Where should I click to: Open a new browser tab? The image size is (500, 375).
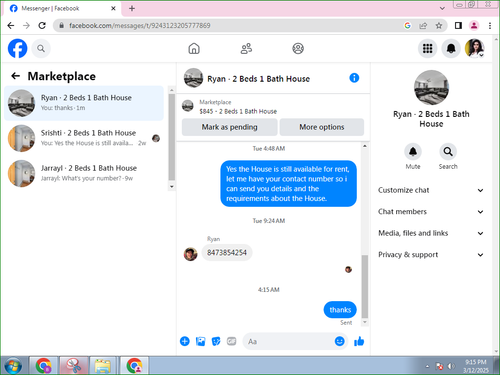point(132,8)
